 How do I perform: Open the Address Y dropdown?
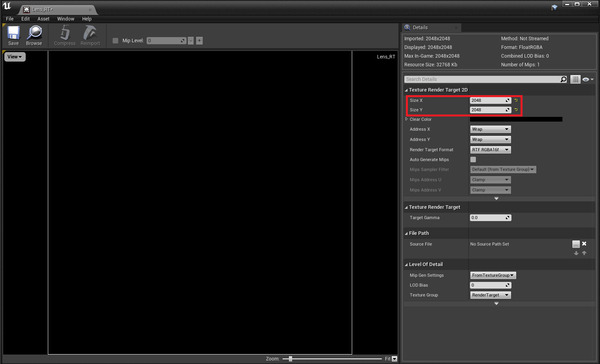click(x=490, y=140)
